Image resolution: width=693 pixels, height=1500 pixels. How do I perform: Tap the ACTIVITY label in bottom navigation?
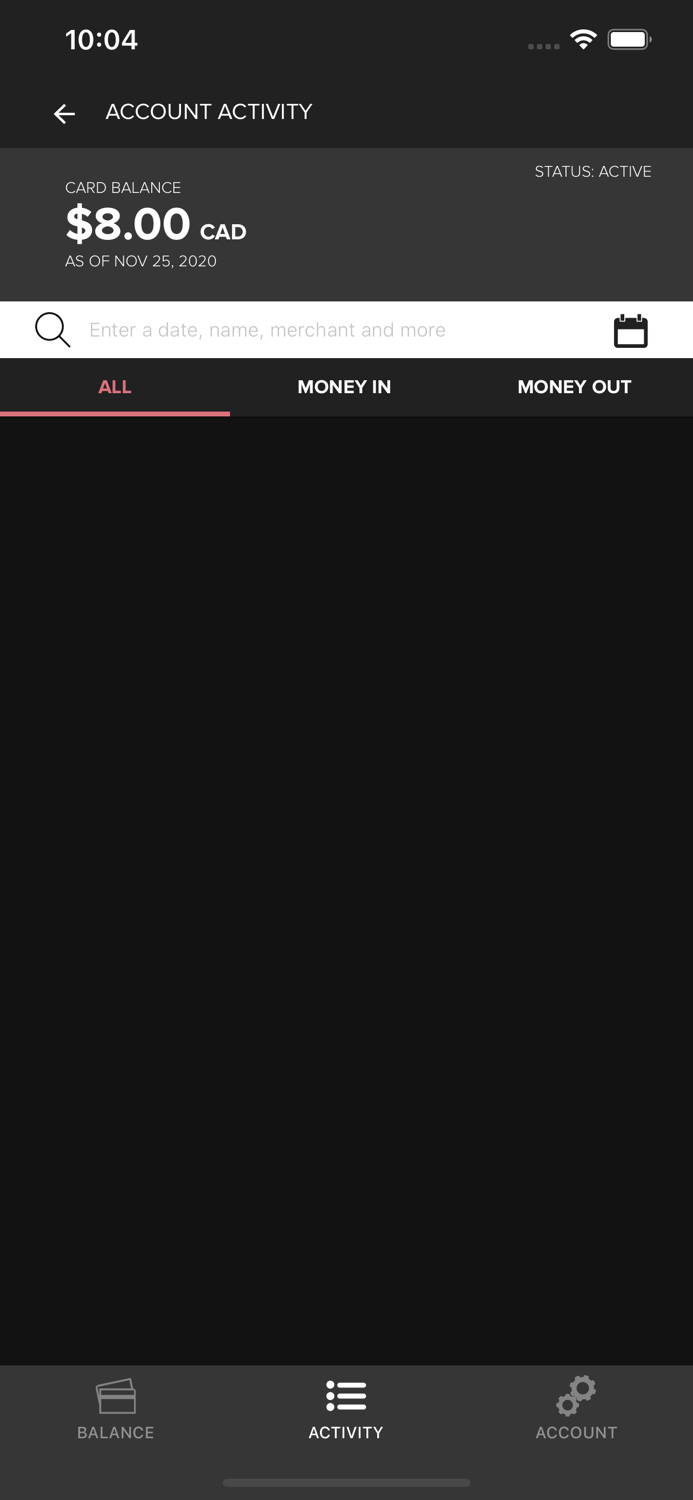coord(346,1433)
